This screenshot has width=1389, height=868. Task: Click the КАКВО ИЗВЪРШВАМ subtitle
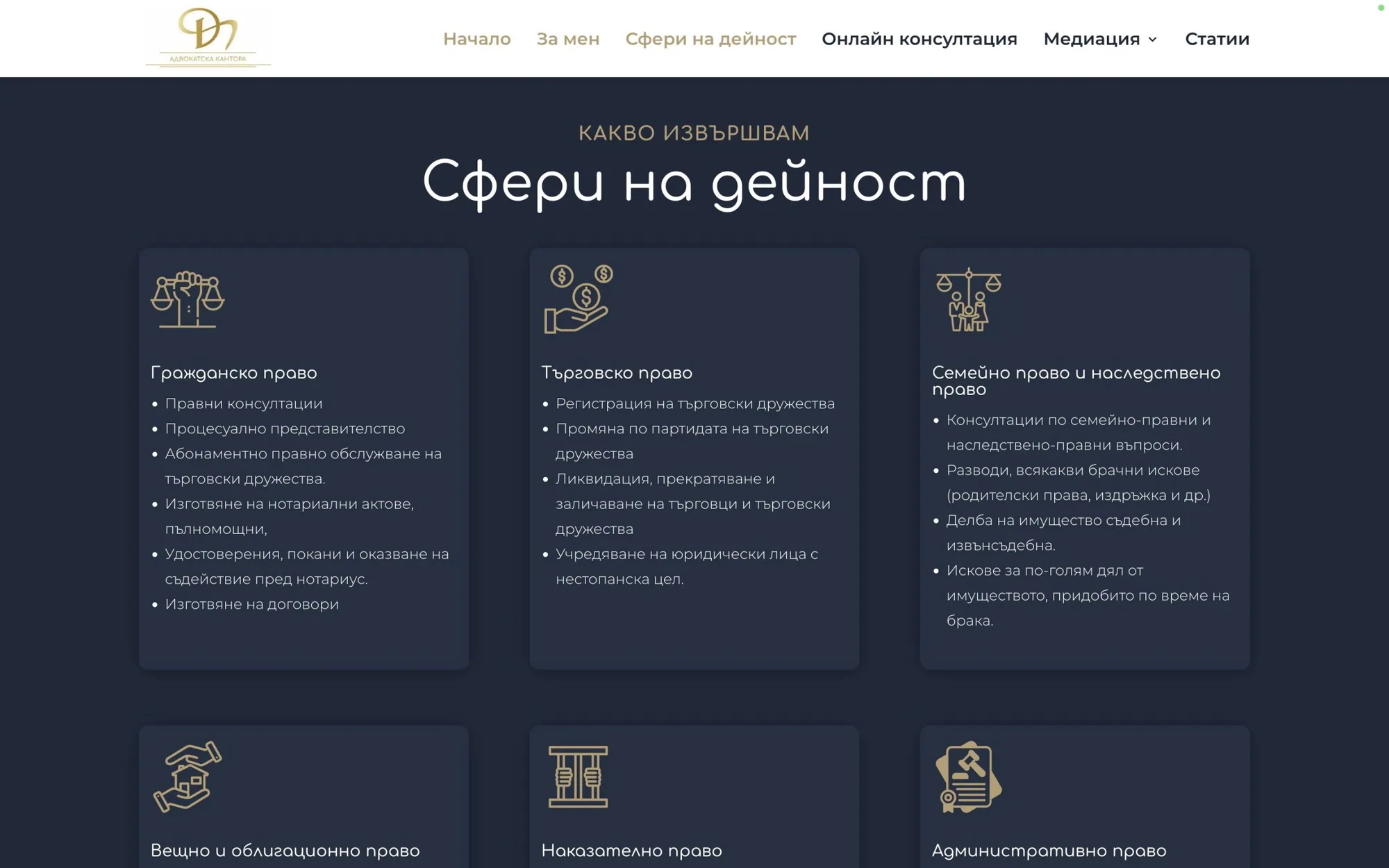click(694, 133)
